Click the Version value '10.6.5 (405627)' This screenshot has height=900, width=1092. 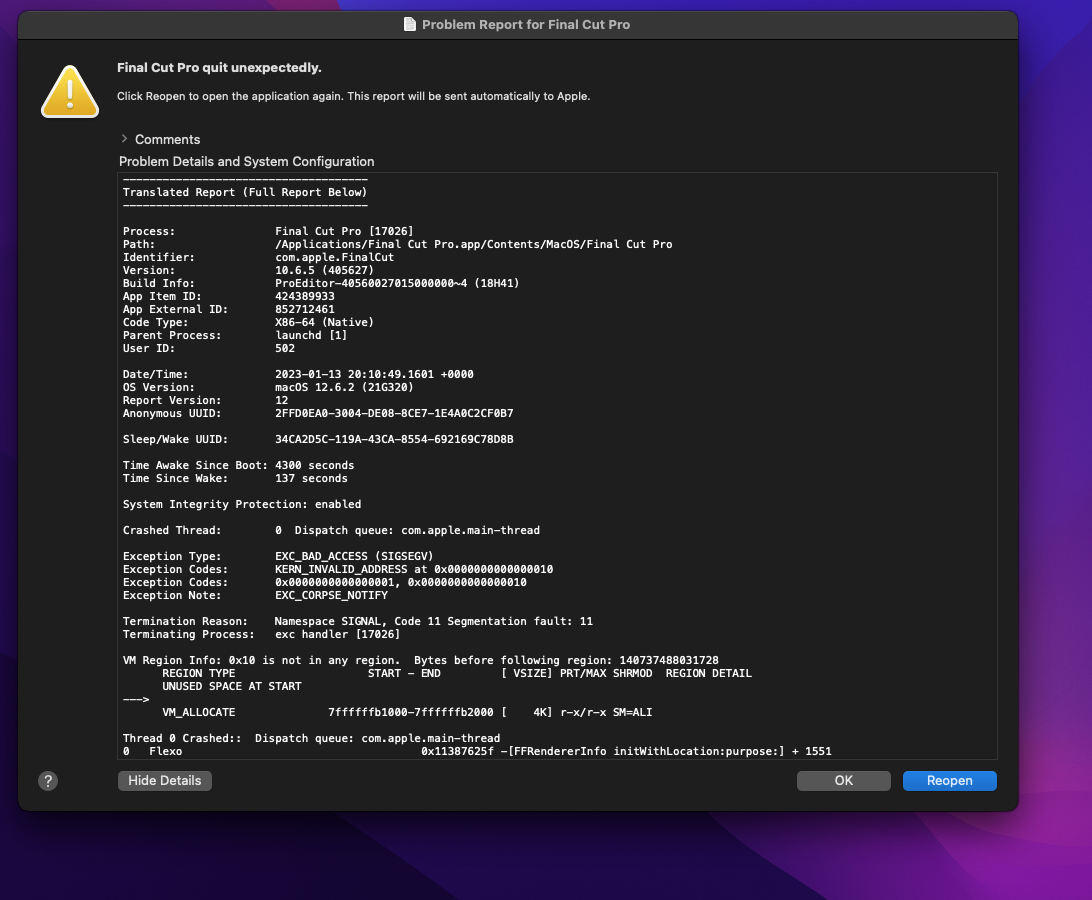coord(325,270)
